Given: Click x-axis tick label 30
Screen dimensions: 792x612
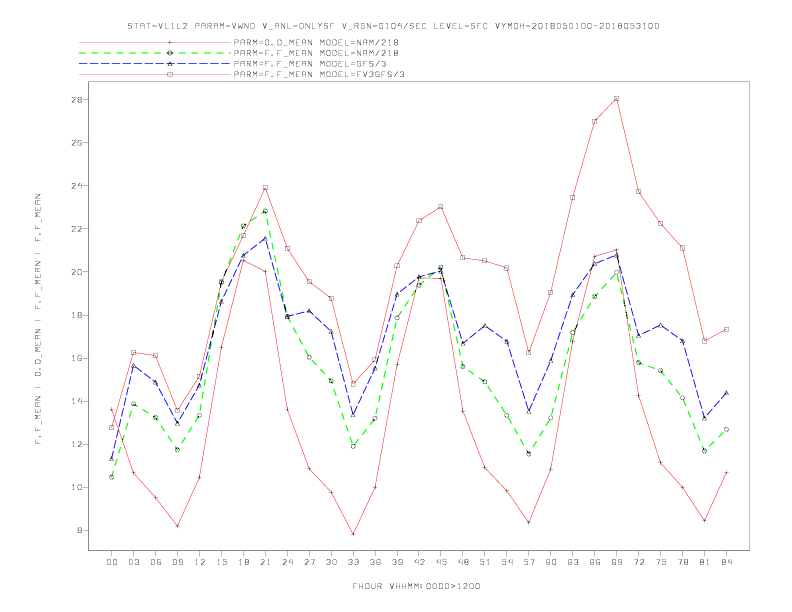Looking at the screenshot, I should tap(331, 562).
